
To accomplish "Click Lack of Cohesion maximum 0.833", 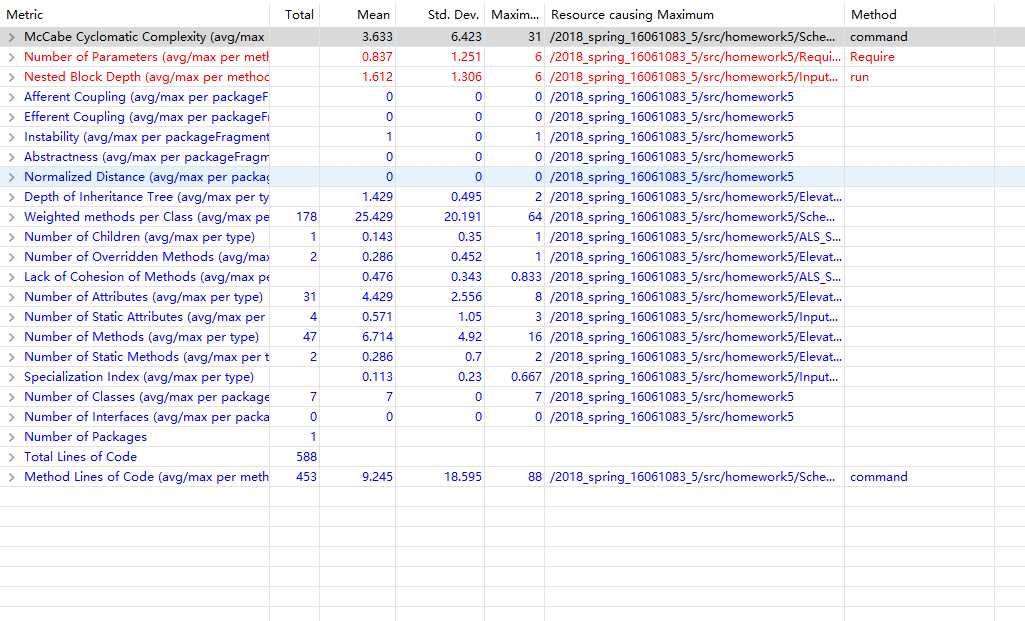I will click(x=526, y=277).
